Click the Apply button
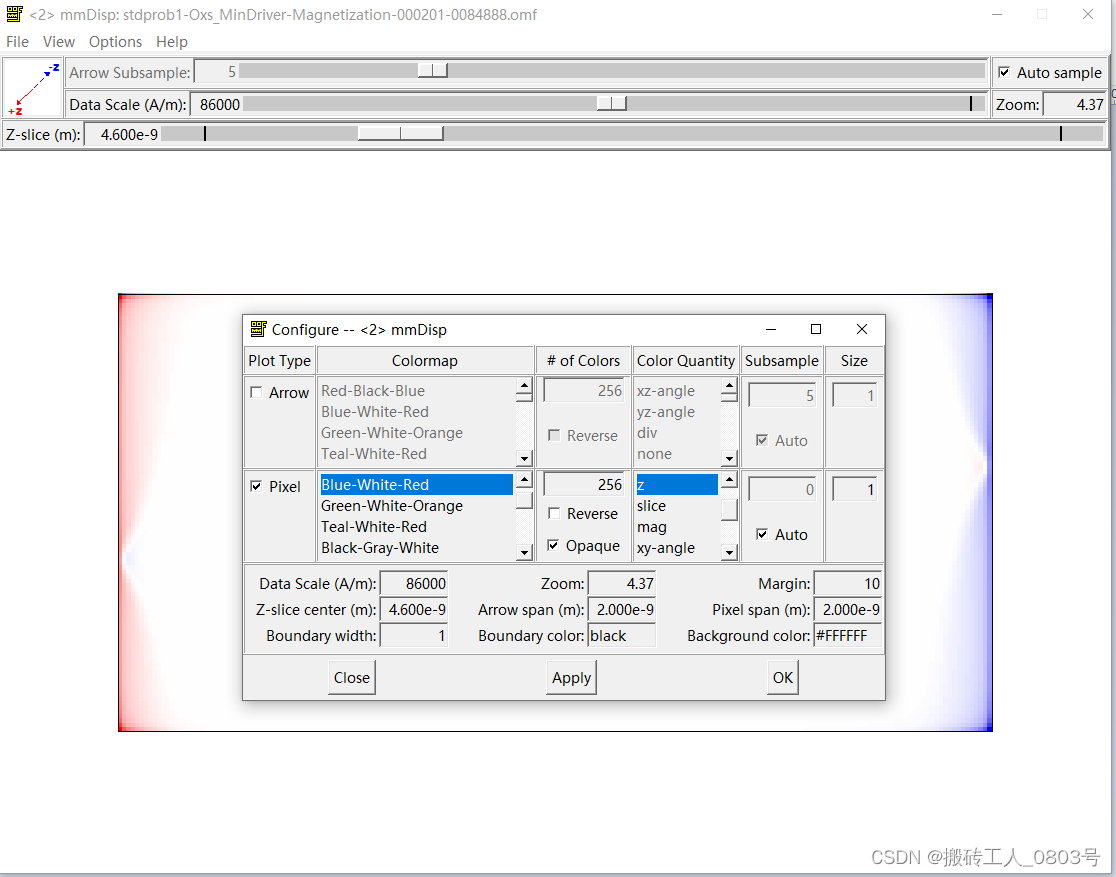The height and width of the screenshot is (877, 1116). (x=572, y=677)
